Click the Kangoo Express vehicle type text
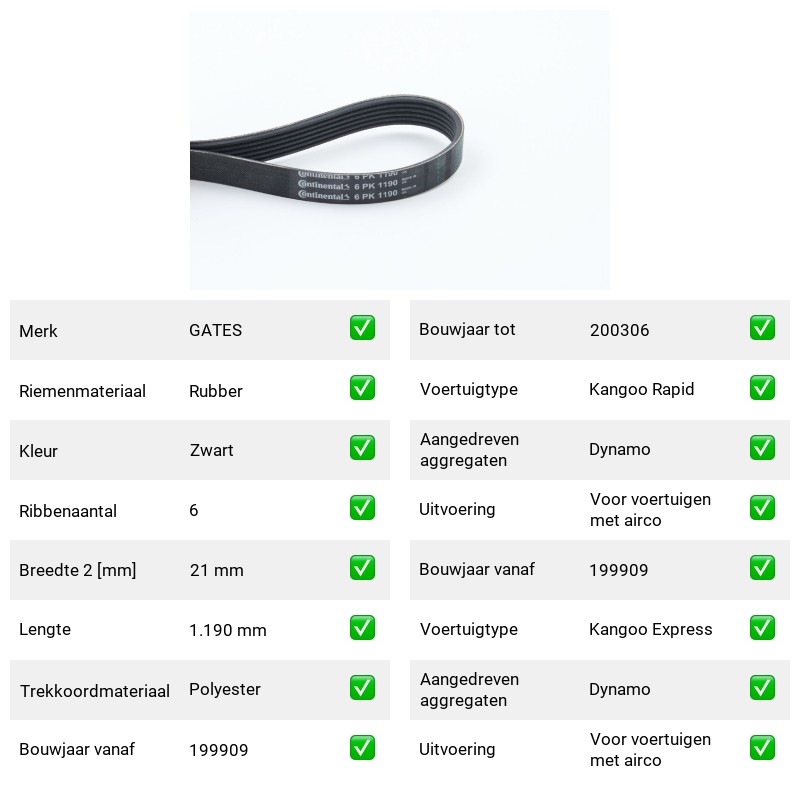 tap(651, 629)
